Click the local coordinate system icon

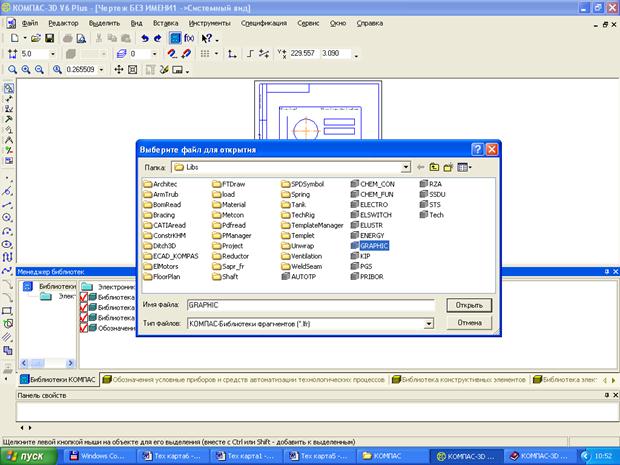(232, 54)
